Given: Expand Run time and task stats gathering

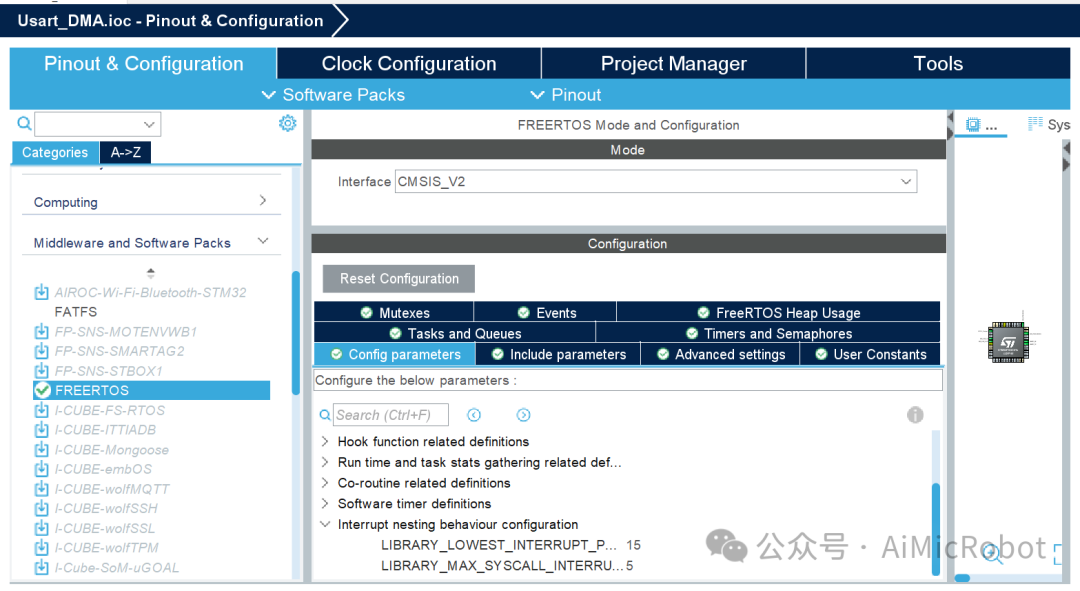Looking at the screenshot, I should click(324, 462).
